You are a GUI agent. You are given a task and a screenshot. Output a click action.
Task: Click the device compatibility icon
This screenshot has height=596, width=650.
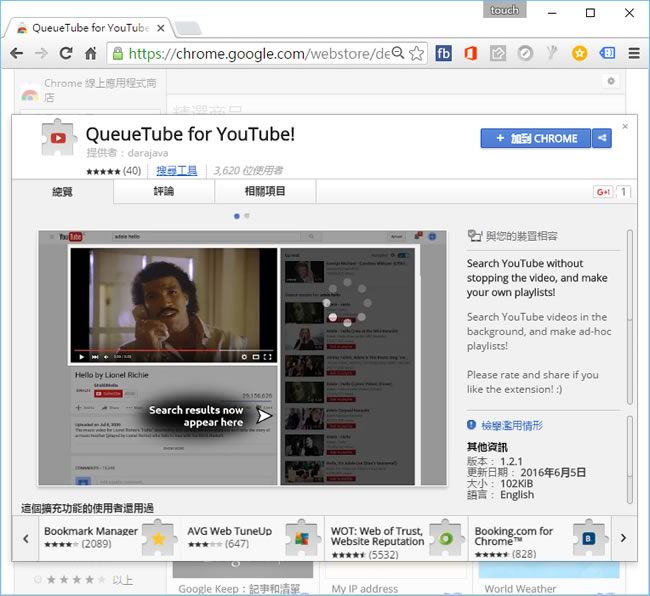[474, 236]
